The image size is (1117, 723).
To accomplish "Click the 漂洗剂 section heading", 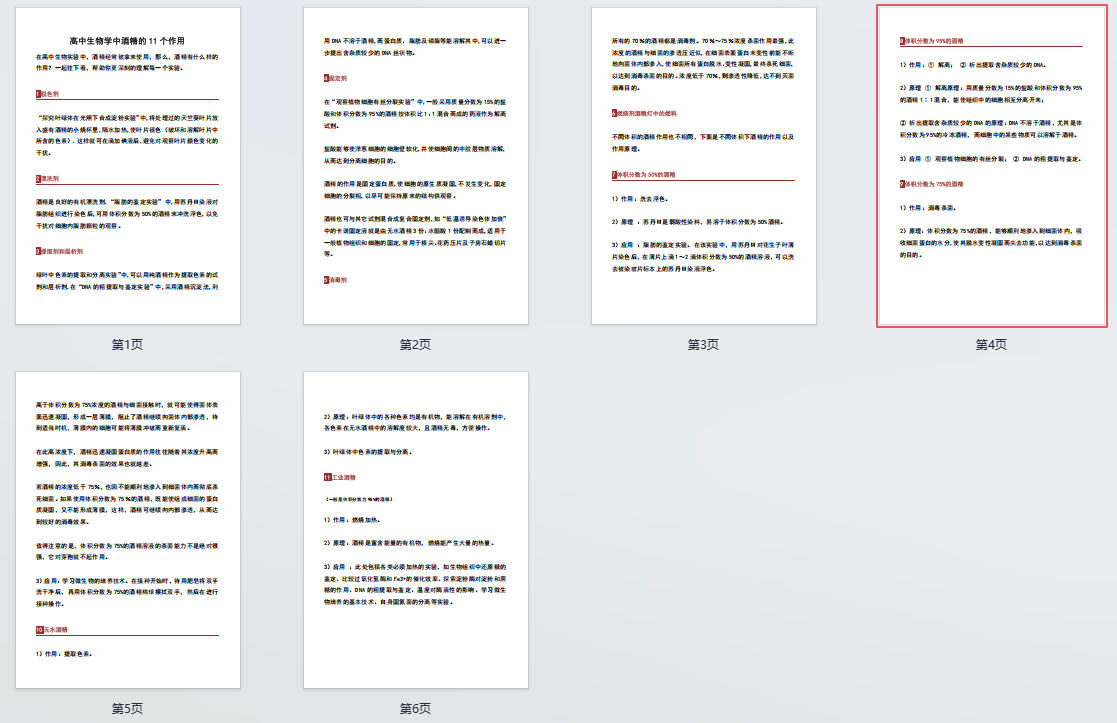I will coord(48,179).
